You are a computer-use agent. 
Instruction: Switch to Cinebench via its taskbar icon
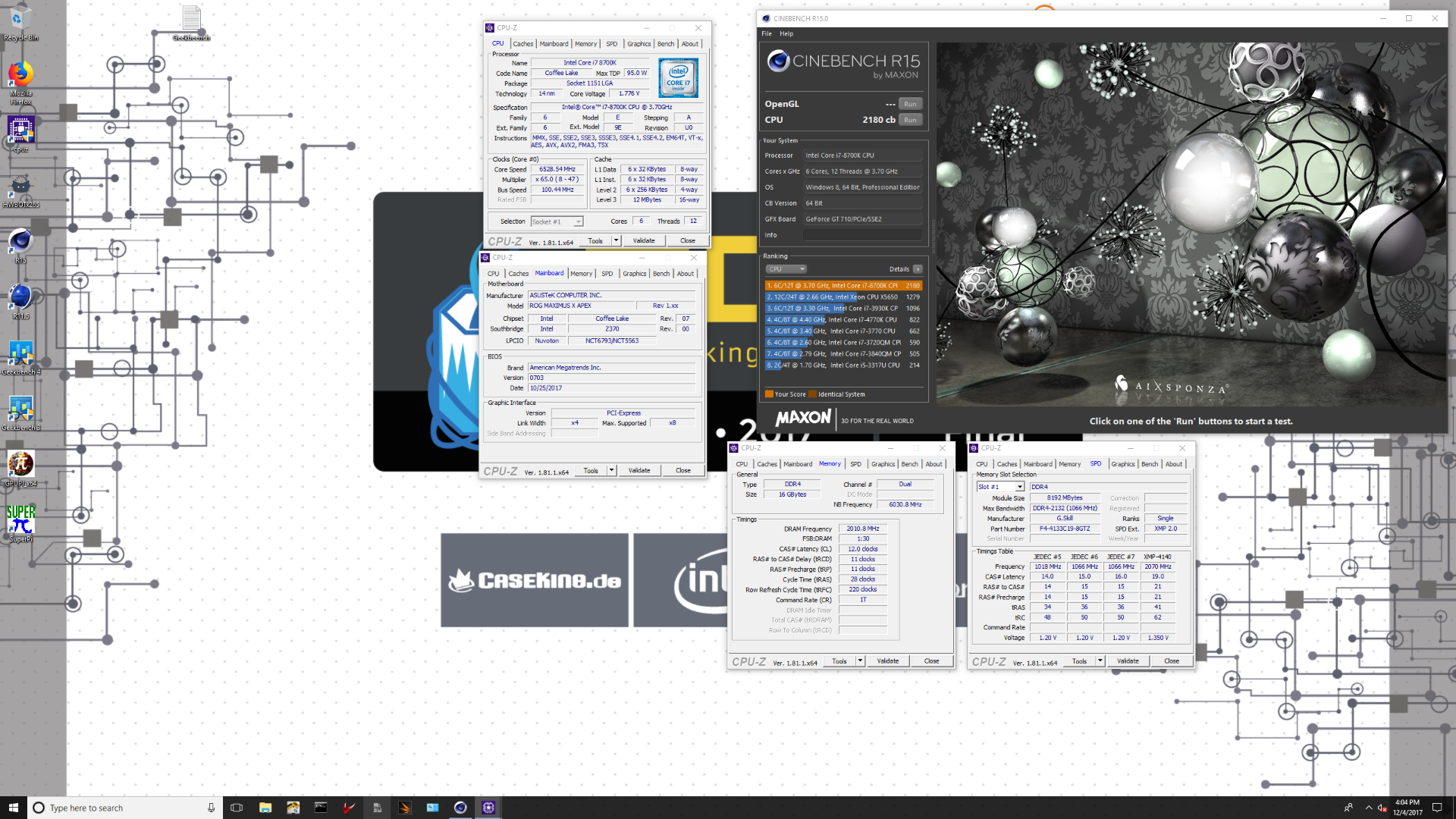(460, 808)
